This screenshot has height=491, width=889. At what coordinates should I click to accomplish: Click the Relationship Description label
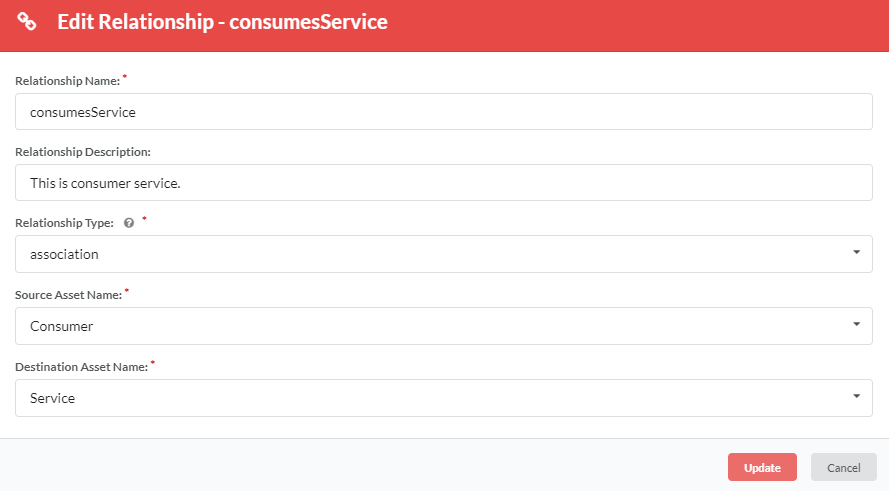pos(83,152)
